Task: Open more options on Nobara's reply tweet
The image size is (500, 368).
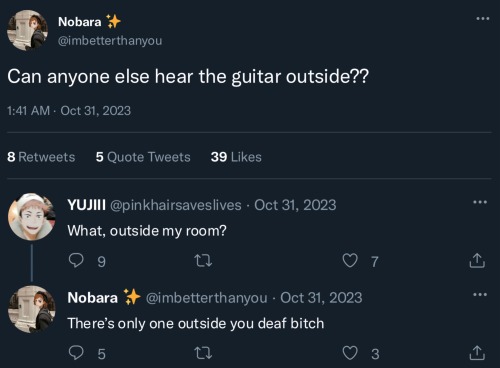Action: pos(480,295)
